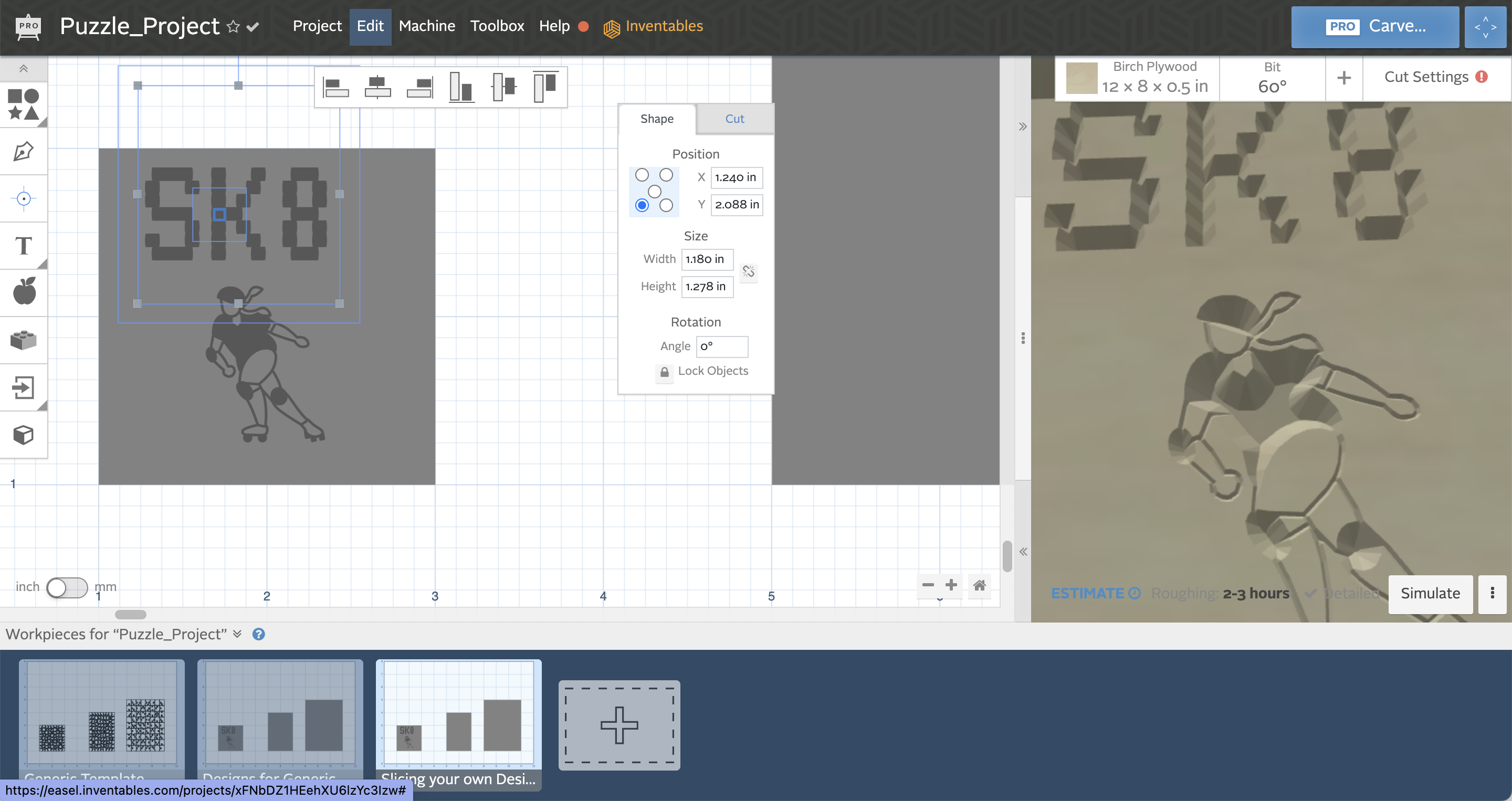Select the Import tool icon
Viewport: 1512px width, 801px height.
[x=25, y=387]
